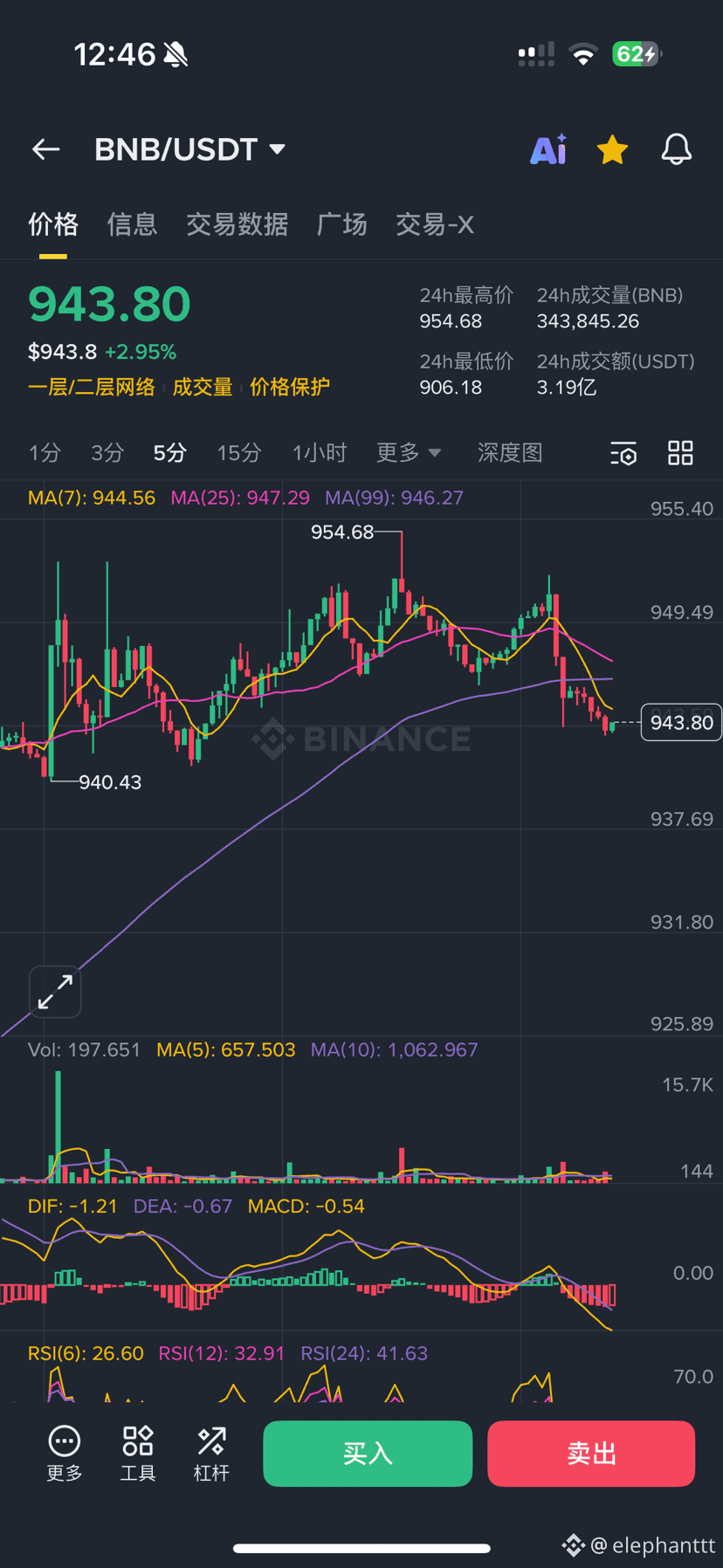
Task: Select the 15分 interval
Action: coord(239,452)
